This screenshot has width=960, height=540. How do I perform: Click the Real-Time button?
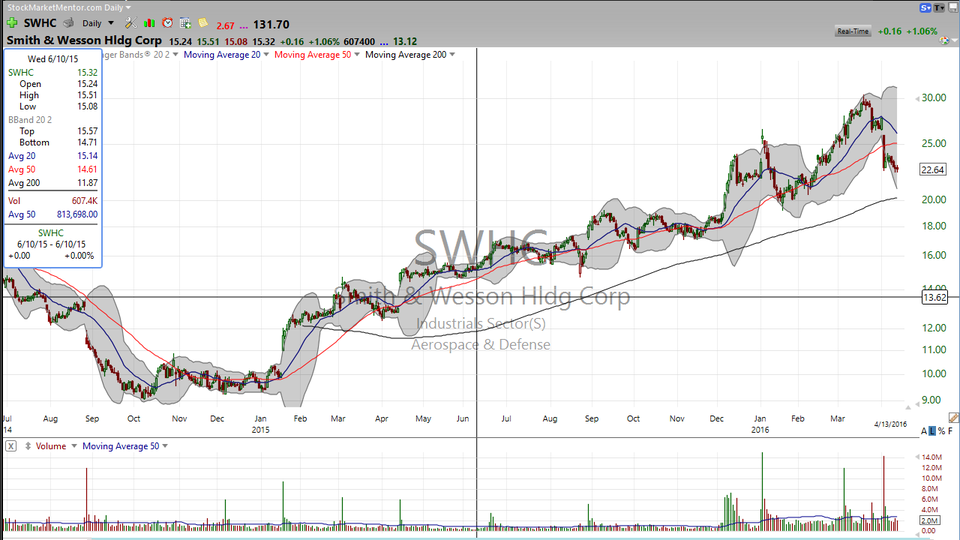click(x=853, y=31)
